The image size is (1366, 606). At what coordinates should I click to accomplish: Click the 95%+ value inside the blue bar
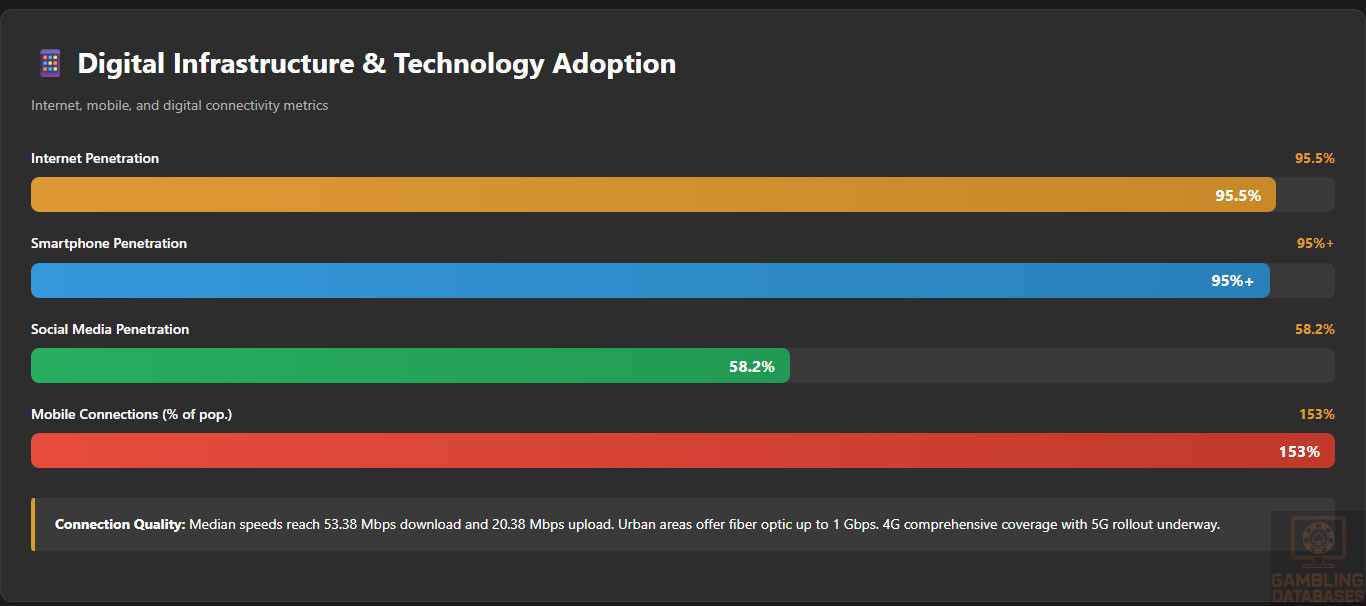click(1232, 281)
